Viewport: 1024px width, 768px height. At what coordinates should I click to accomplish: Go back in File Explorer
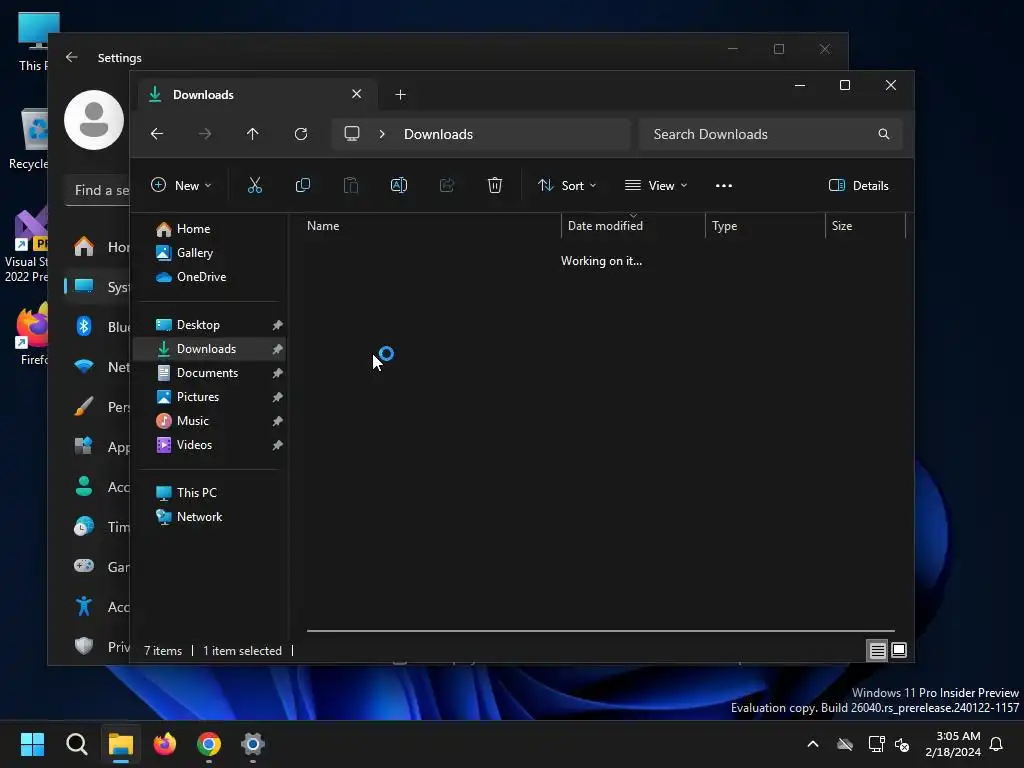pos(157,134)
